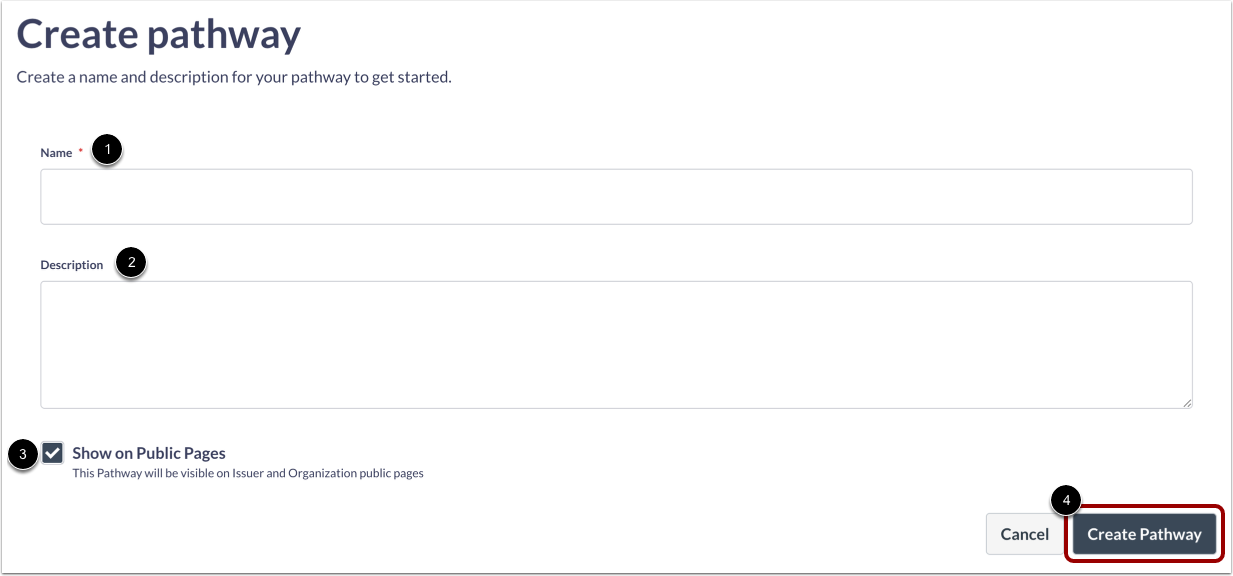The height and width of the screenshot is (576, 1233).
Task: Click the Description field label
Action: pos(72,265)
